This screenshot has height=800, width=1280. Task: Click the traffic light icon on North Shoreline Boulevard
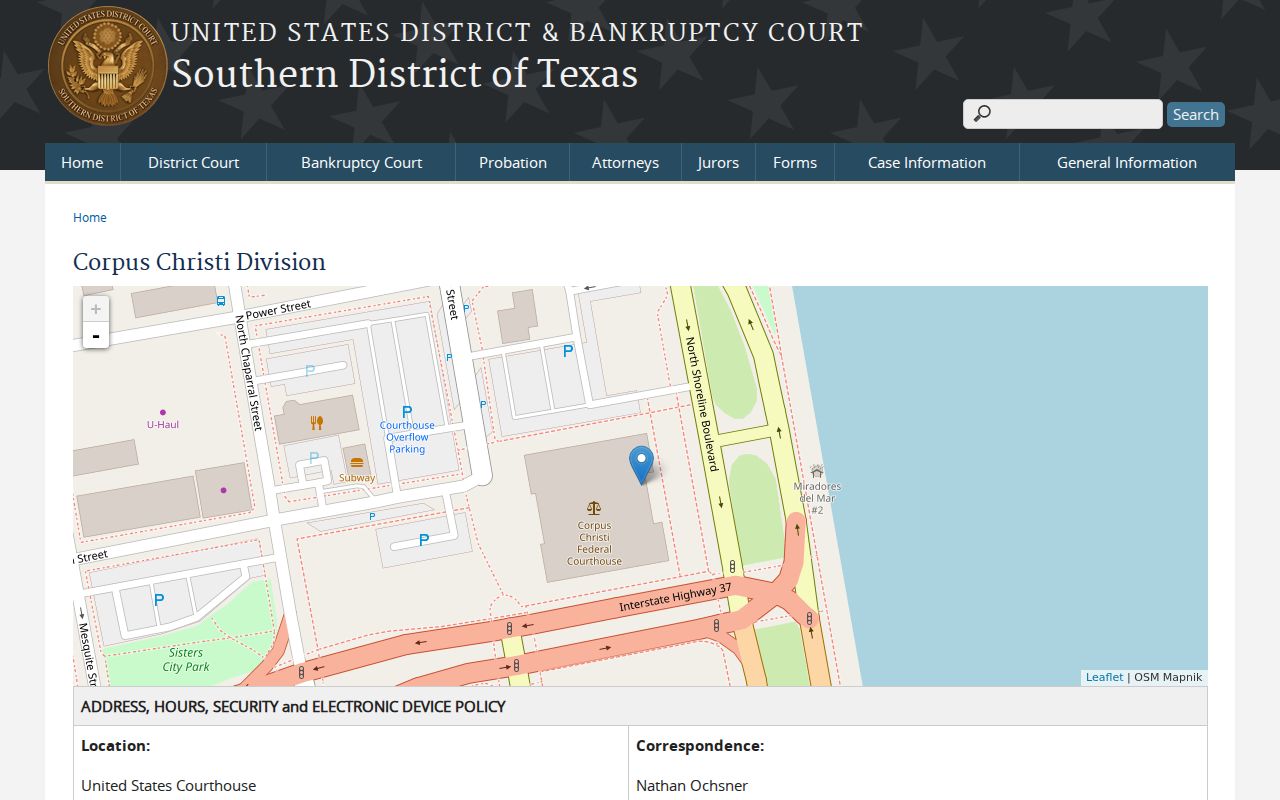tap(733, 566)
